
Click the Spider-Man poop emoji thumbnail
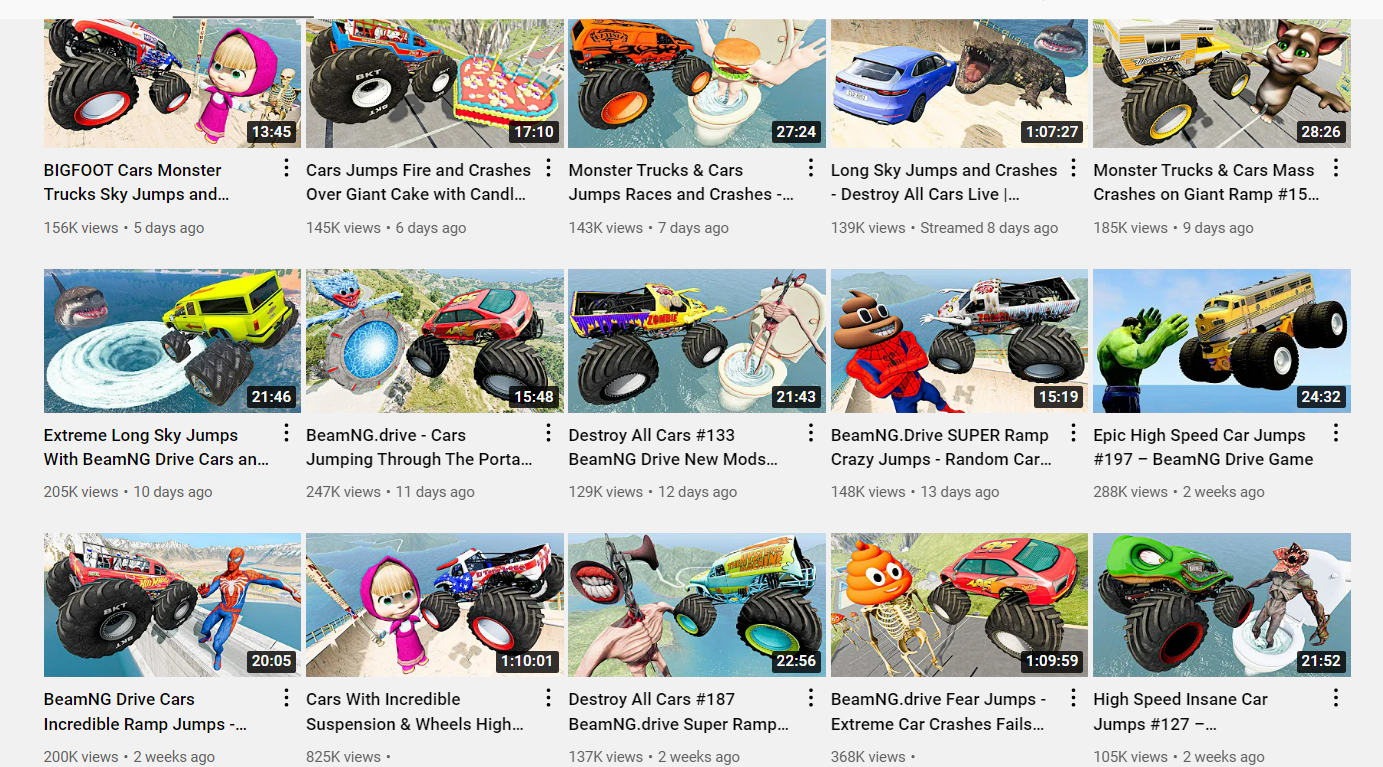[959, 341]
